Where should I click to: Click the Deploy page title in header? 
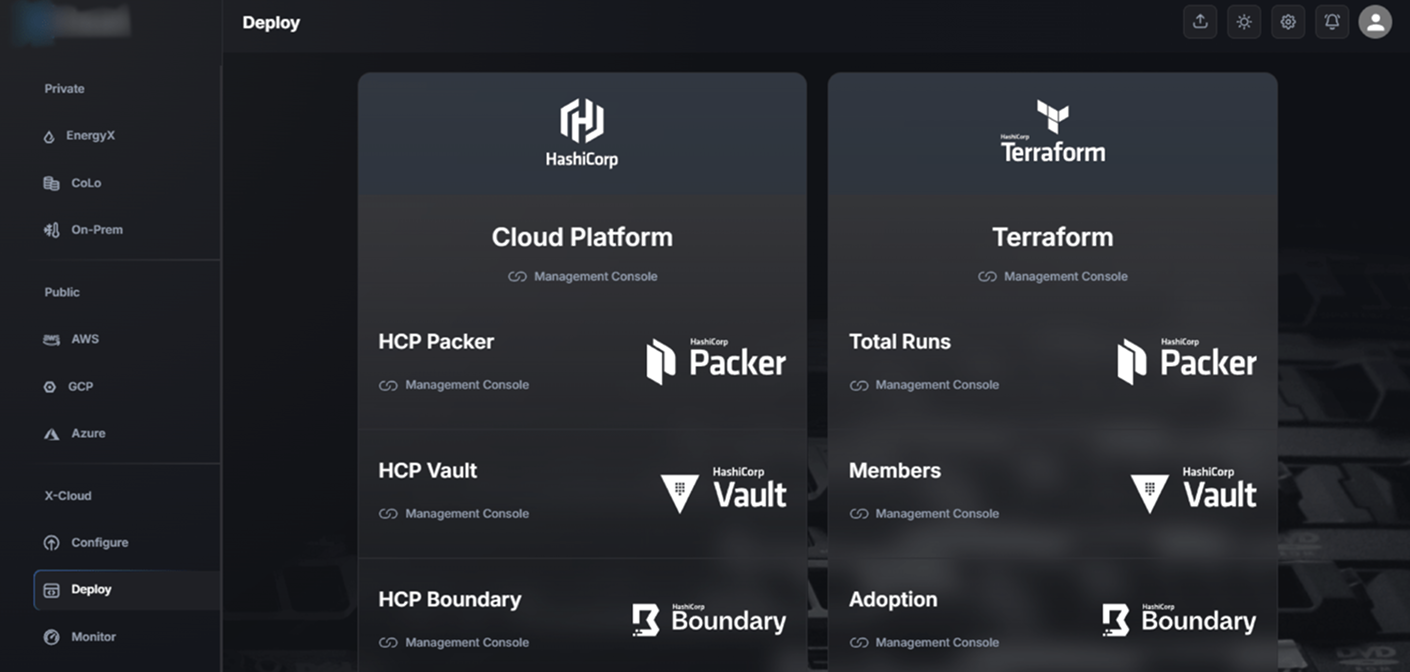coord(271,22)
